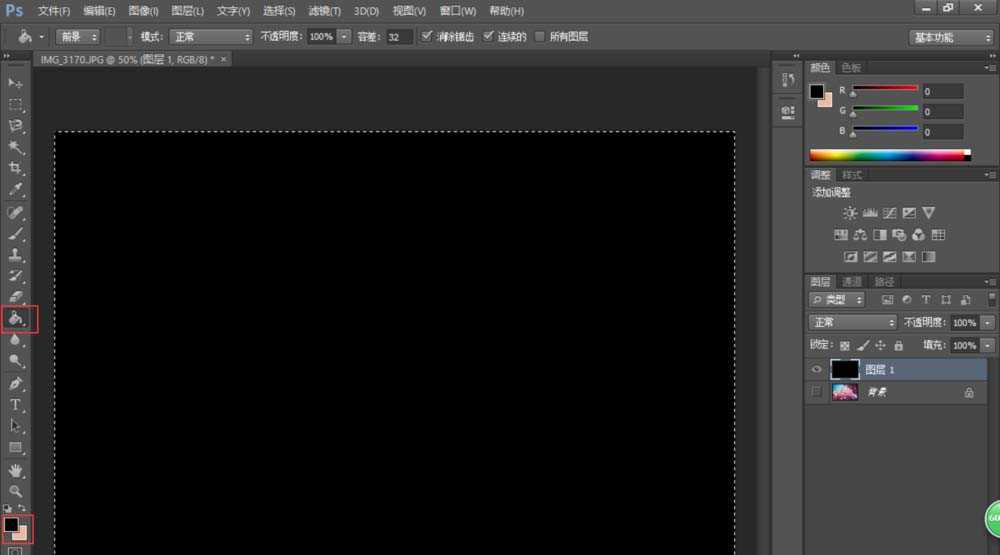1000x555 pixels.
Task: Toggle the 连续的 contiguous checkbox
Action: [488, 36]
